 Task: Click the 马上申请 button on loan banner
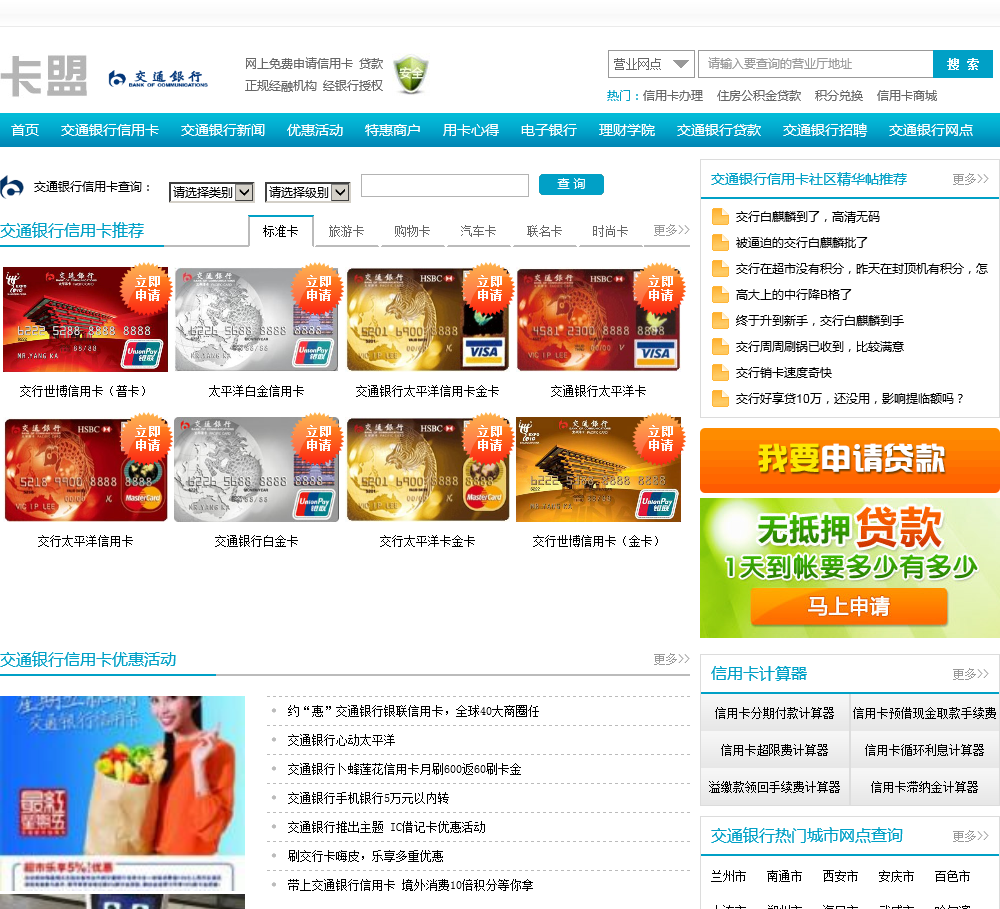[848, 606]
